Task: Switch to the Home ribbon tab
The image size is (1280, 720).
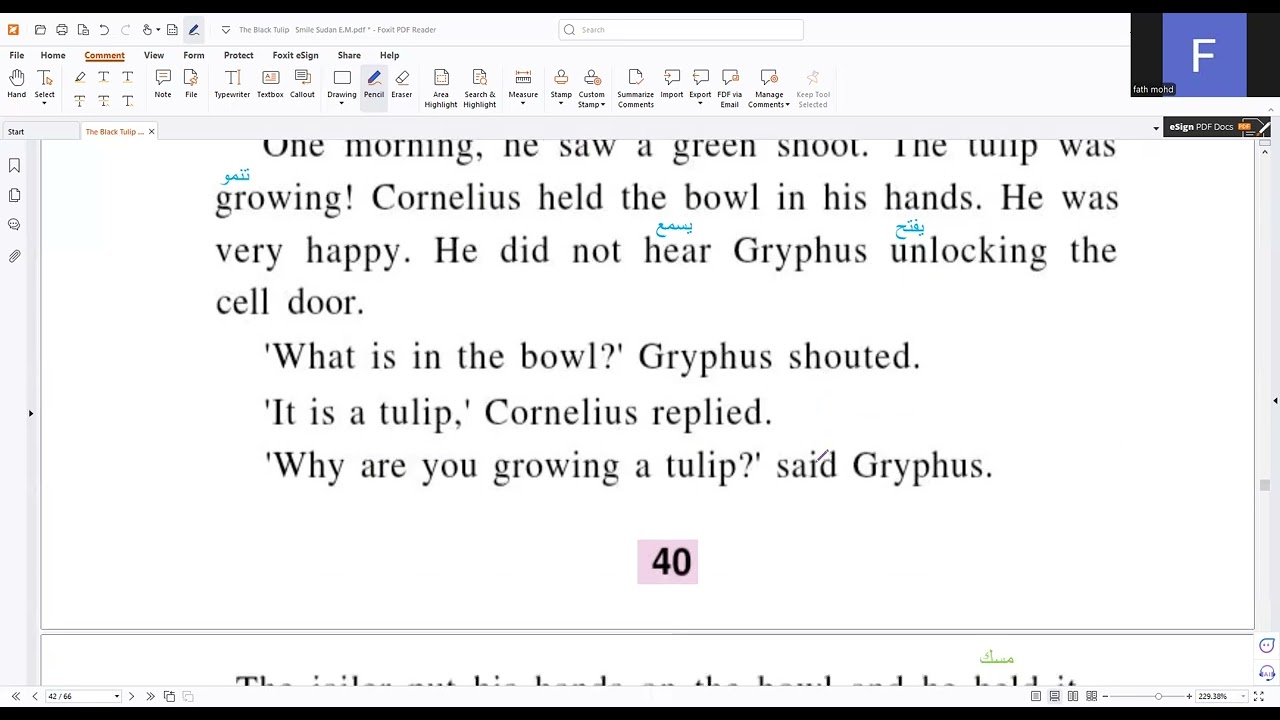Action: [x=53, y=55]
